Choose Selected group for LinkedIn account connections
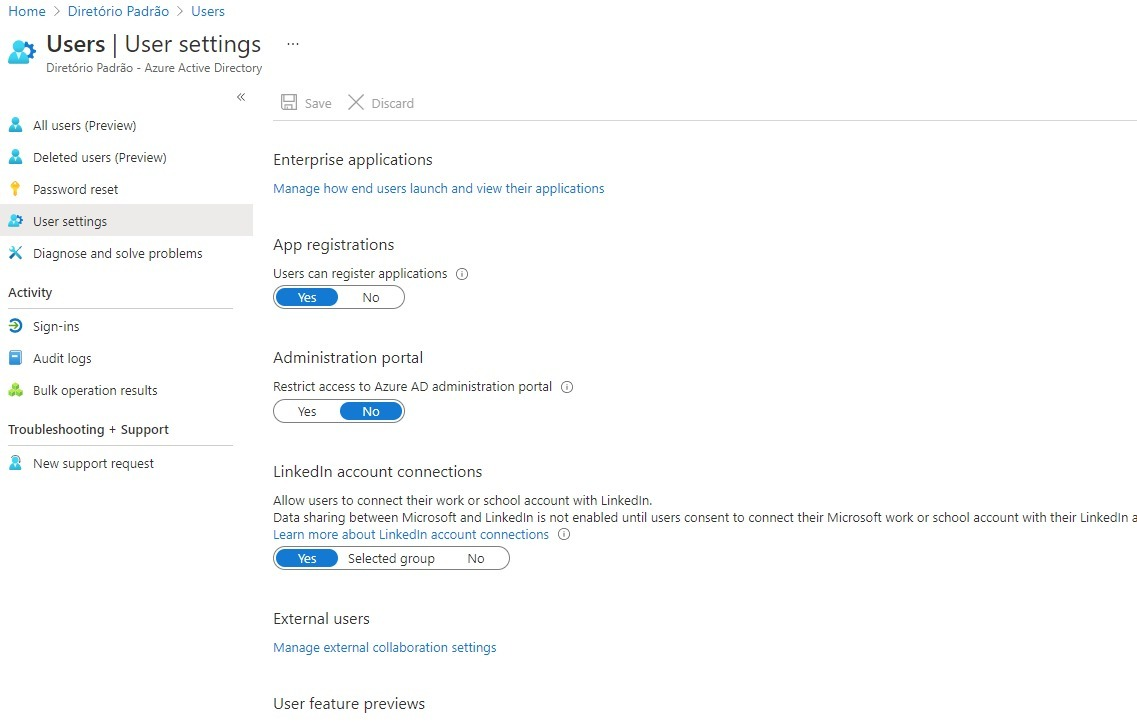 click(391, 558)
